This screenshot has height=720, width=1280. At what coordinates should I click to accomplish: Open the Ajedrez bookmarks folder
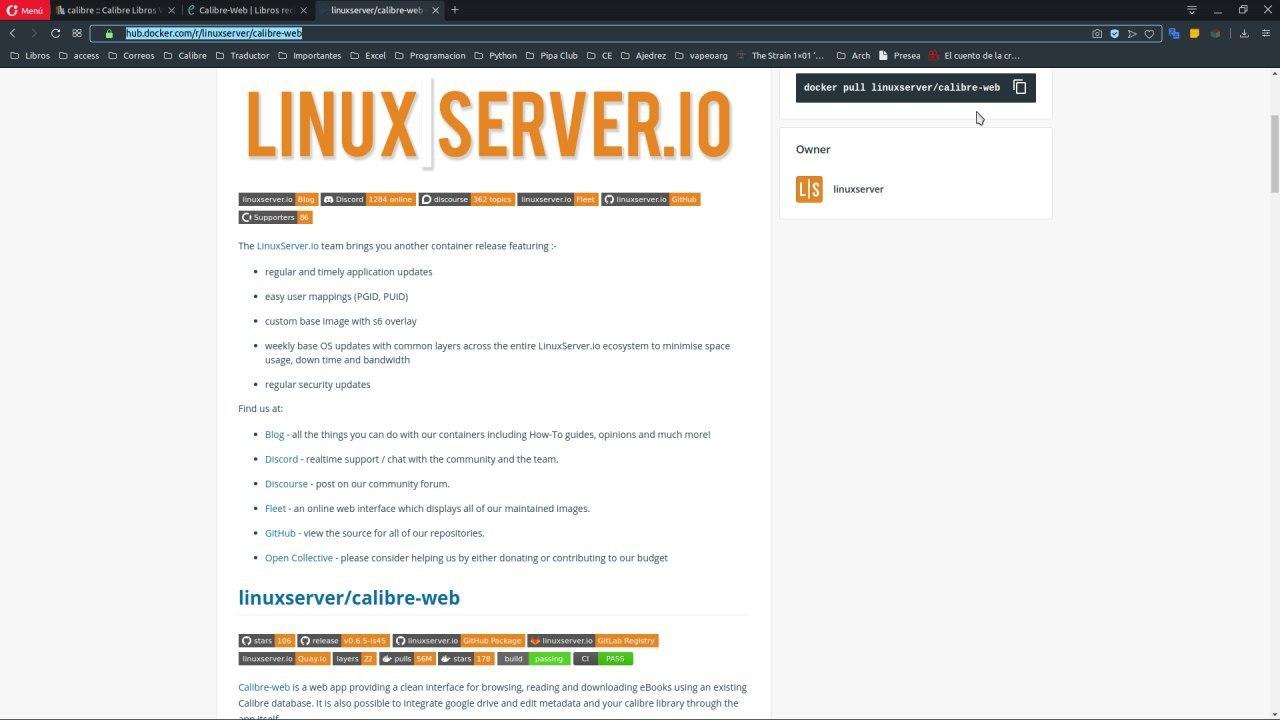click(643, 56)
